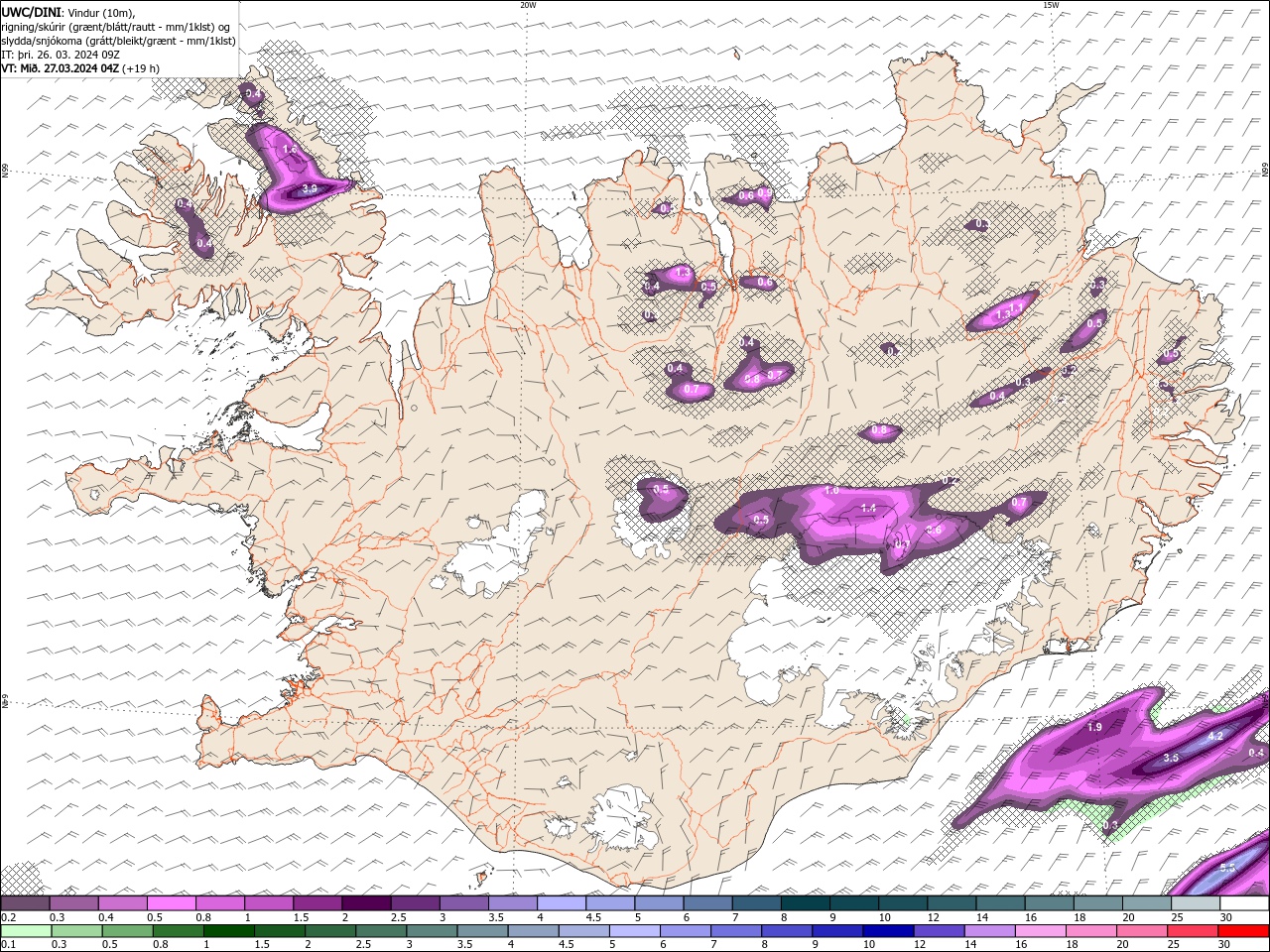Pick the pale green 0.1 swatch, lower scale
Viewport: 1270px width, 952px height.
pyautogui.click(x=26, y=931)
